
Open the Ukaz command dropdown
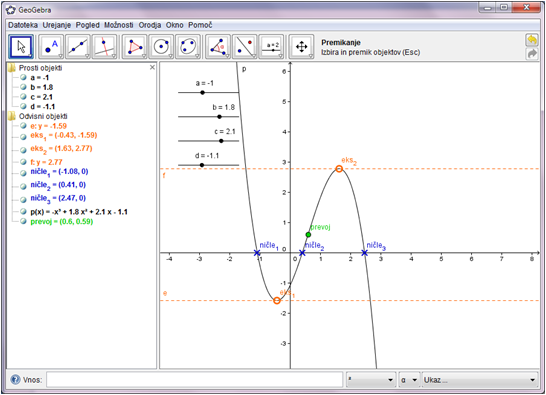479,380
